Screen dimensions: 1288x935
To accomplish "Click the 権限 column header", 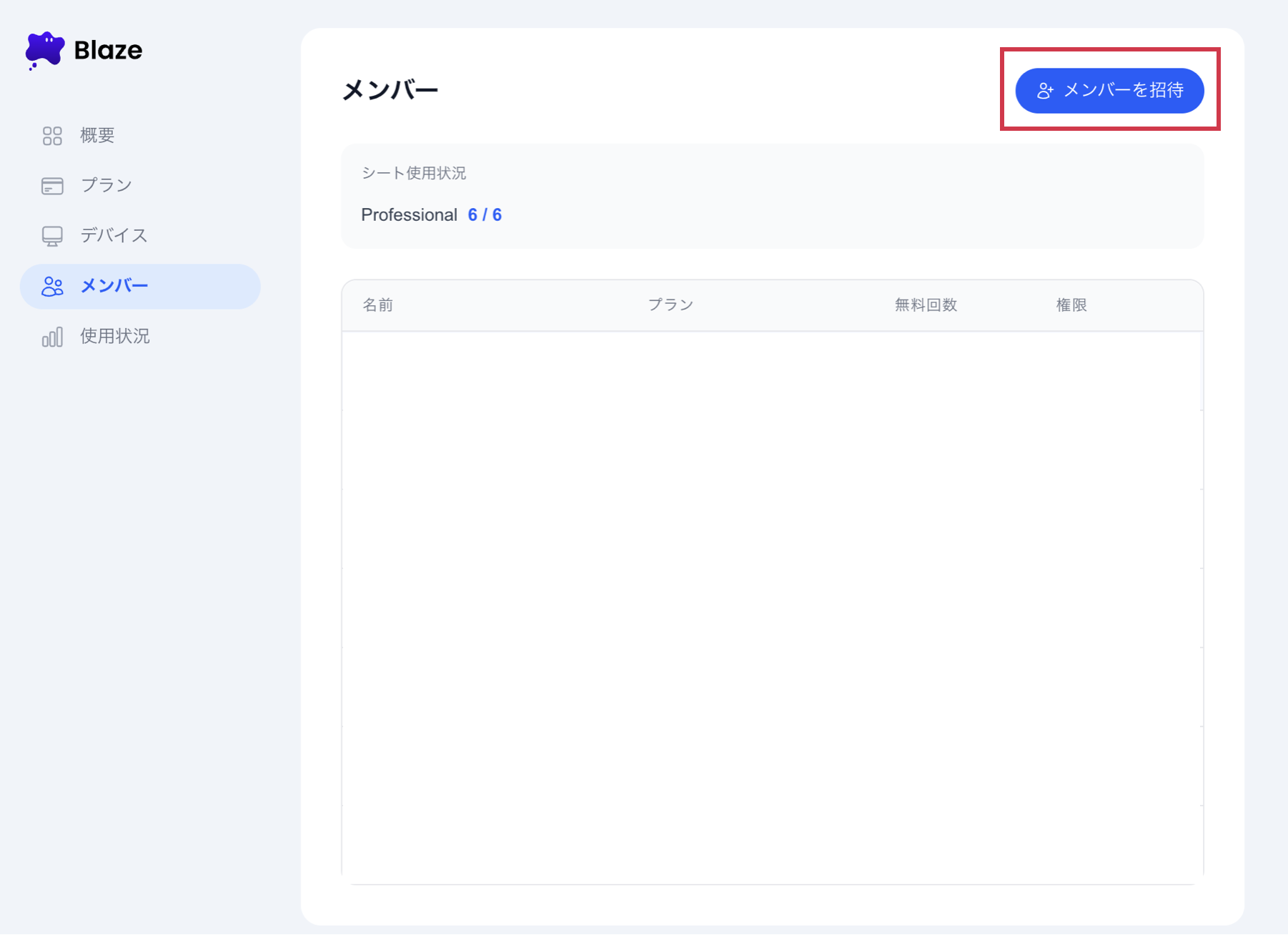I will pyautogui.click(x=1071, y=305).
